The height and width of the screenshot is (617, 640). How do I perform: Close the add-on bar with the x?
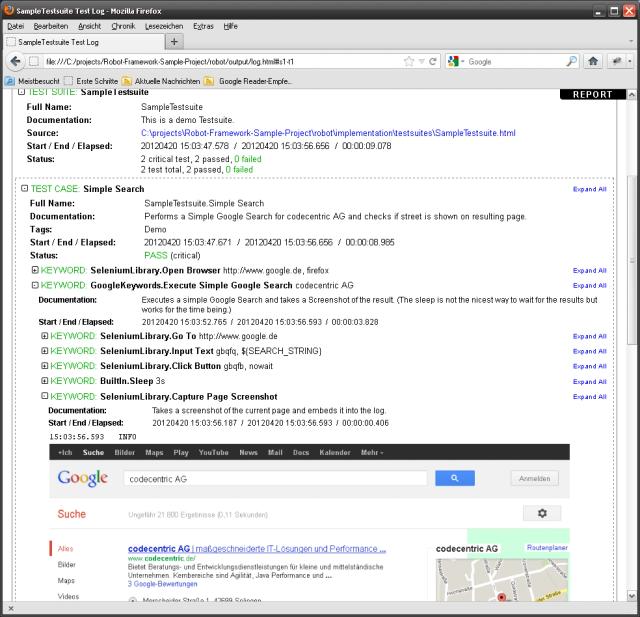(10, 608)
